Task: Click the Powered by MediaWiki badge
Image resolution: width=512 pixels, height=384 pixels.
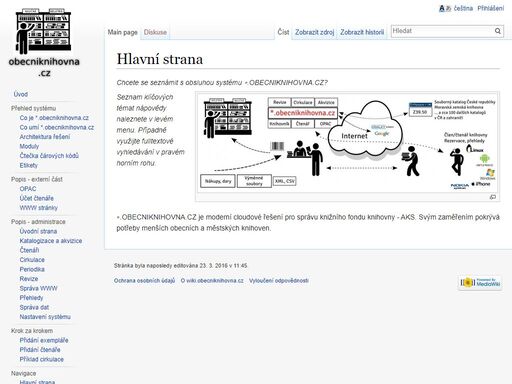Action: click(480, 283)
